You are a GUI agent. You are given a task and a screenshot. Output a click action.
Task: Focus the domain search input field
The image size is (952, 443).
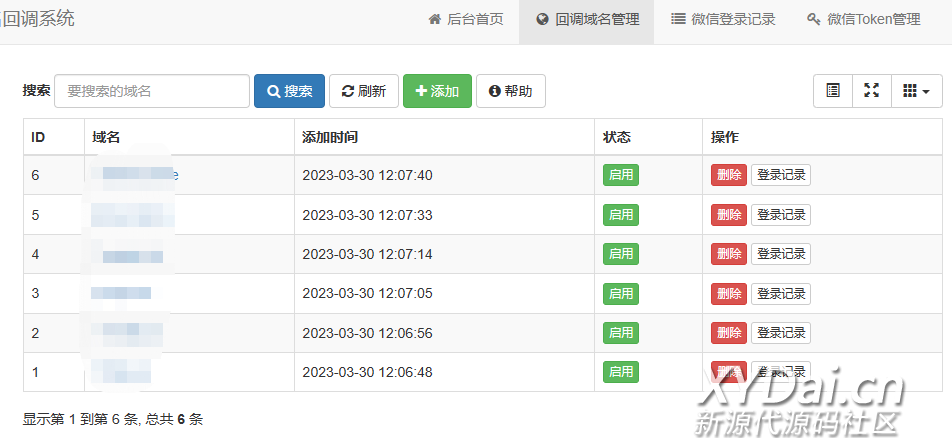(152, 91)
